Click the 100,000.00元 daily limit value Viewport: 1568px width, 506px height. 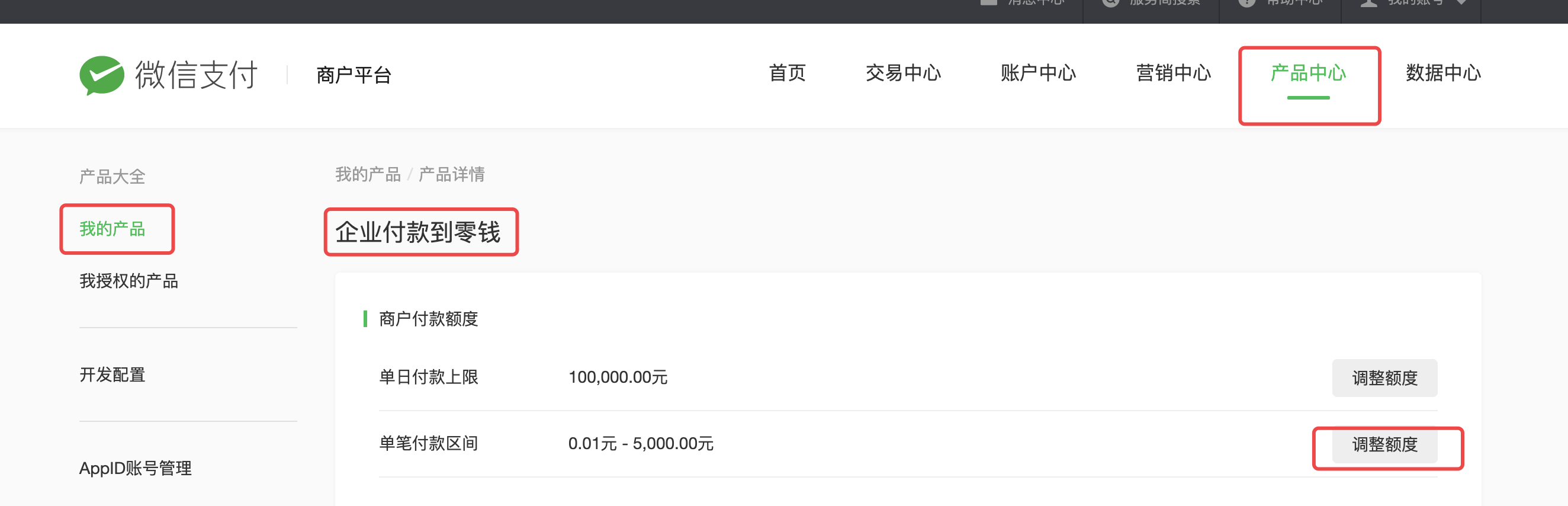tap(618, 377)
